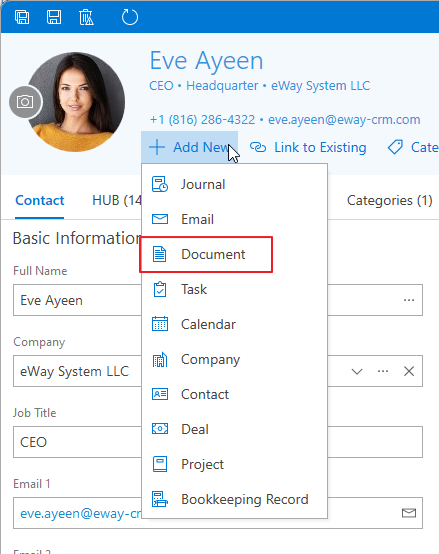439x554 pixels.
Task: Open Full Name details ellipsis button
Action: (x=409, y=300)
